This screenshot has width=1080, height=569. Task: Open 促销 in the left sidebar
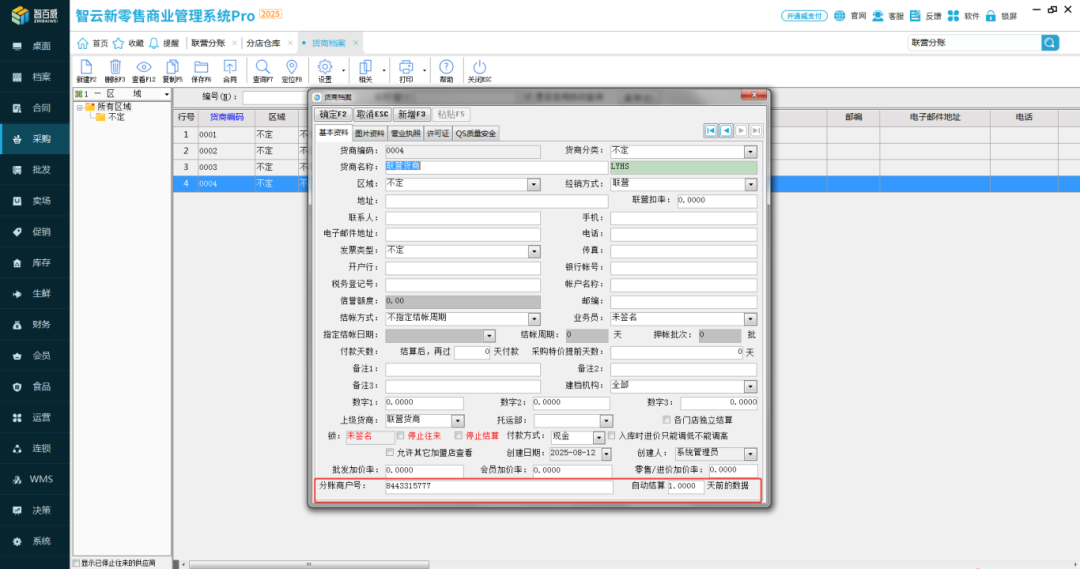point(34,231)
